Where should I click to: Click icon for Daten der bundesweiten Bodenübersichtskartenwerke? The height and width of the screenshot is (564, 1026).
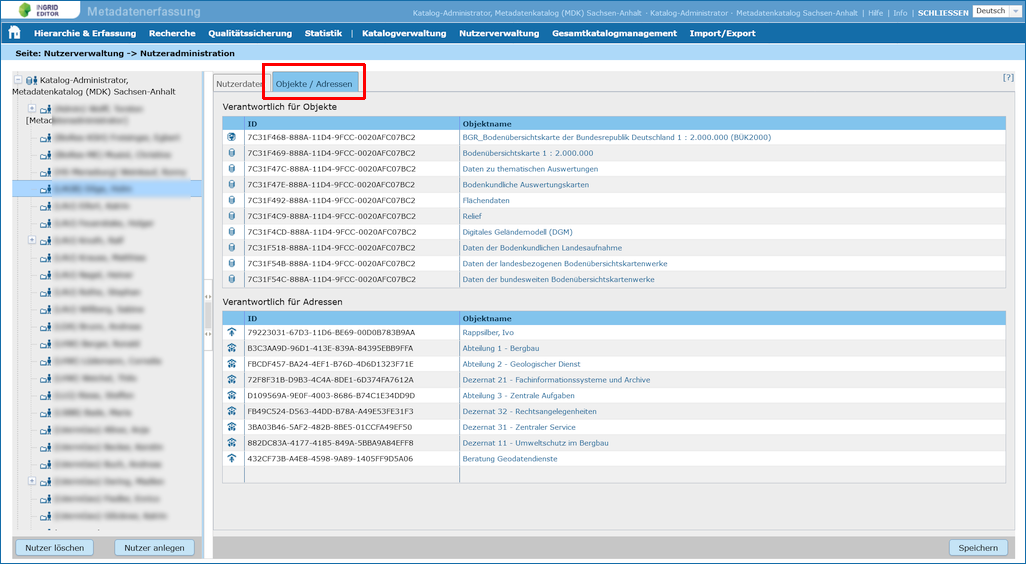[232, 279]
